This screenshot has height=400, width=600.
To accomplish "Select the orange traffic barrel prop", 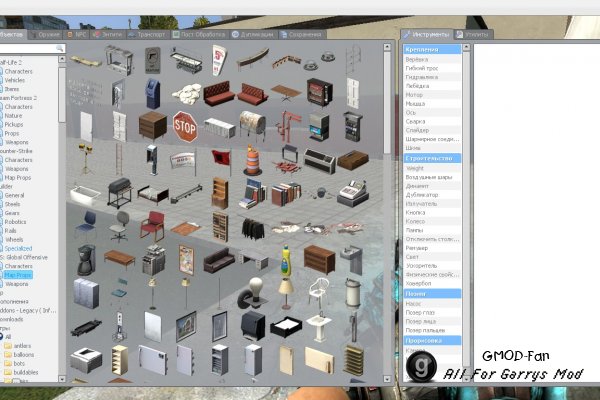I will [x=253, y=160].
